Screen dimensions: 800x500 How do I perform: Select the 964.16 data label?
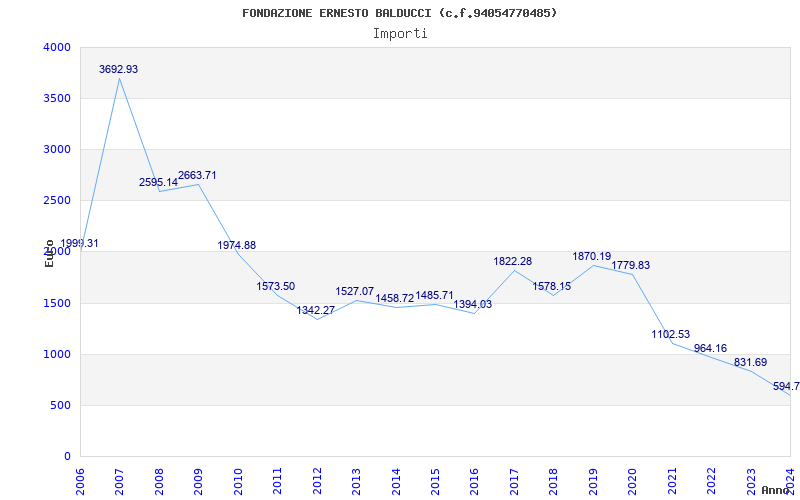pyautogui.click(x=710, y=348)
